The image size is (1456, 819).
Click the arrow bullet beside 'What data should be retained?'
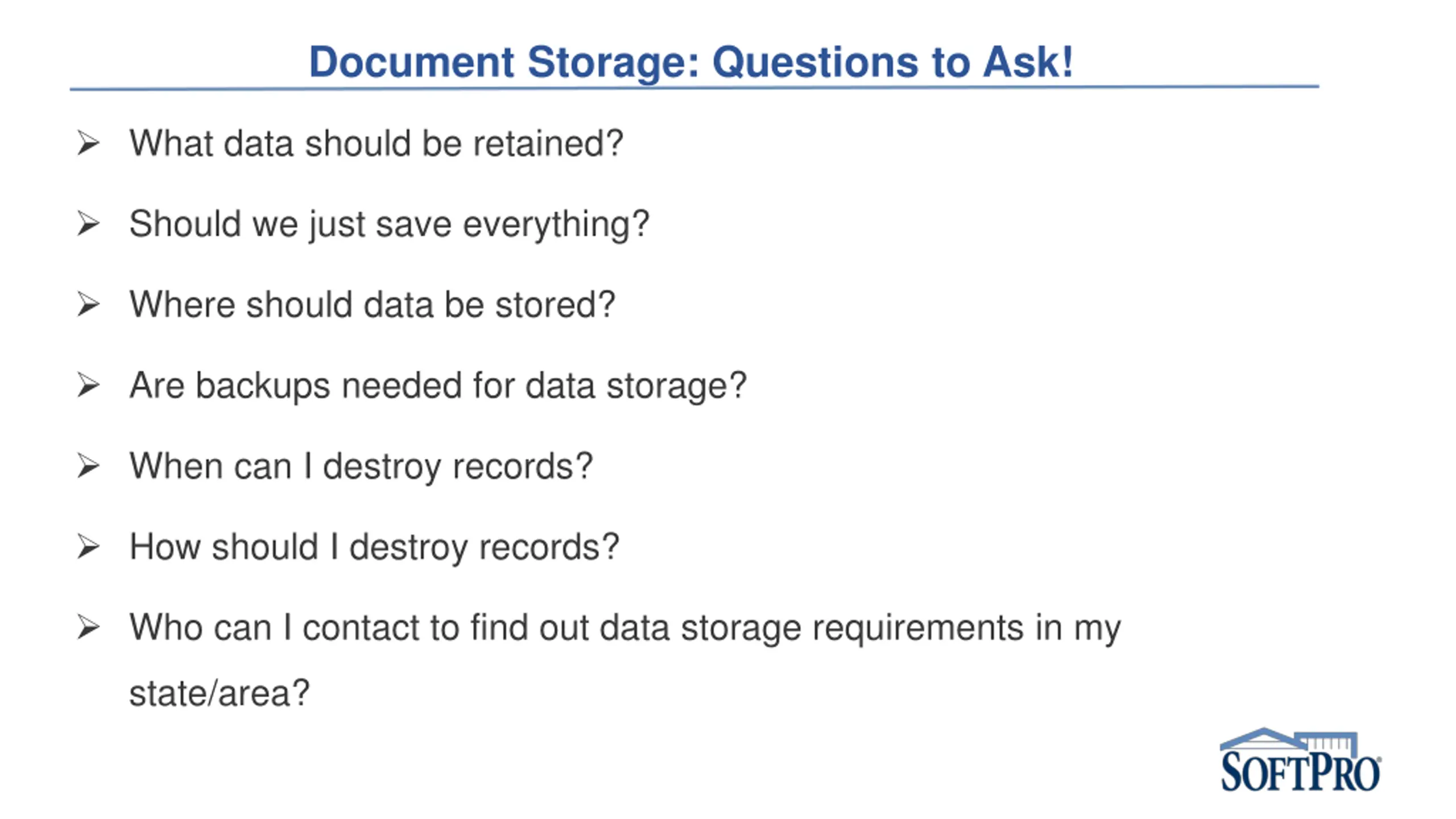(89, 143)
